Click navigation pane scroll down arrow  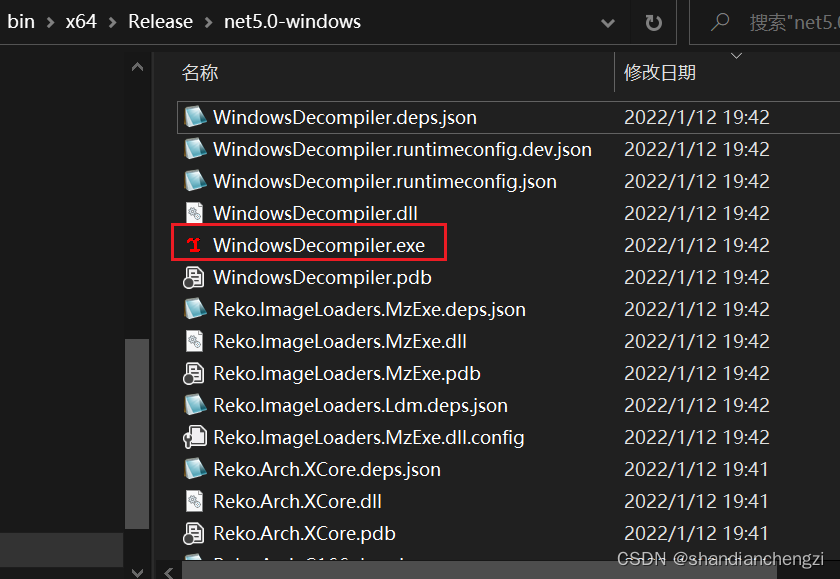137,572
